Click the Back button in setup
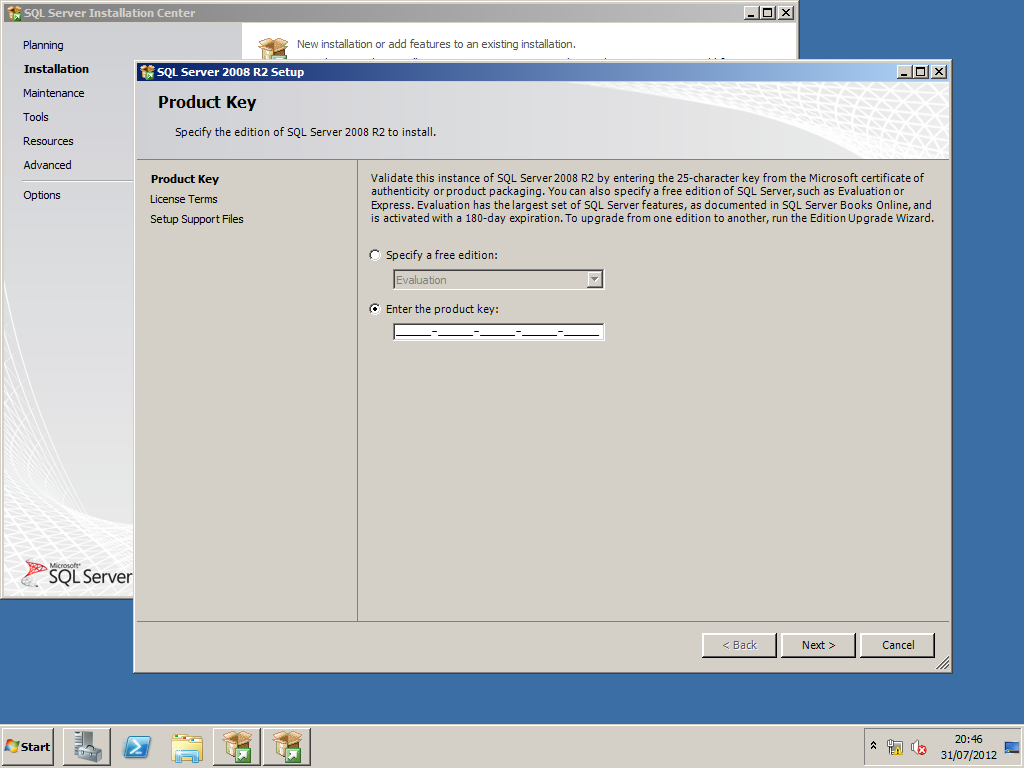Image resolution: width=1024 pixels, height=768 pixels. pyautogui.click(x=739, y=645)
